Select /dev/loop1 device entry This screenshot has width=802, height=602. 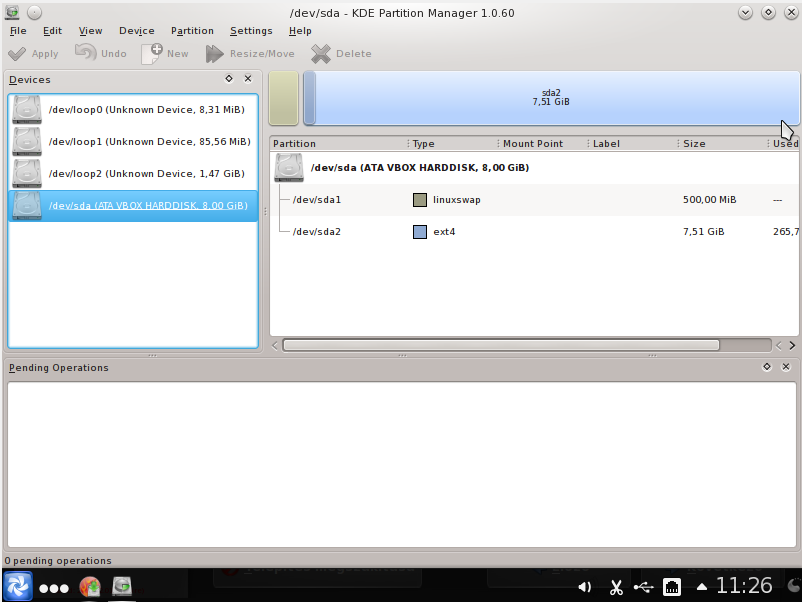click(x=133, y=142)
